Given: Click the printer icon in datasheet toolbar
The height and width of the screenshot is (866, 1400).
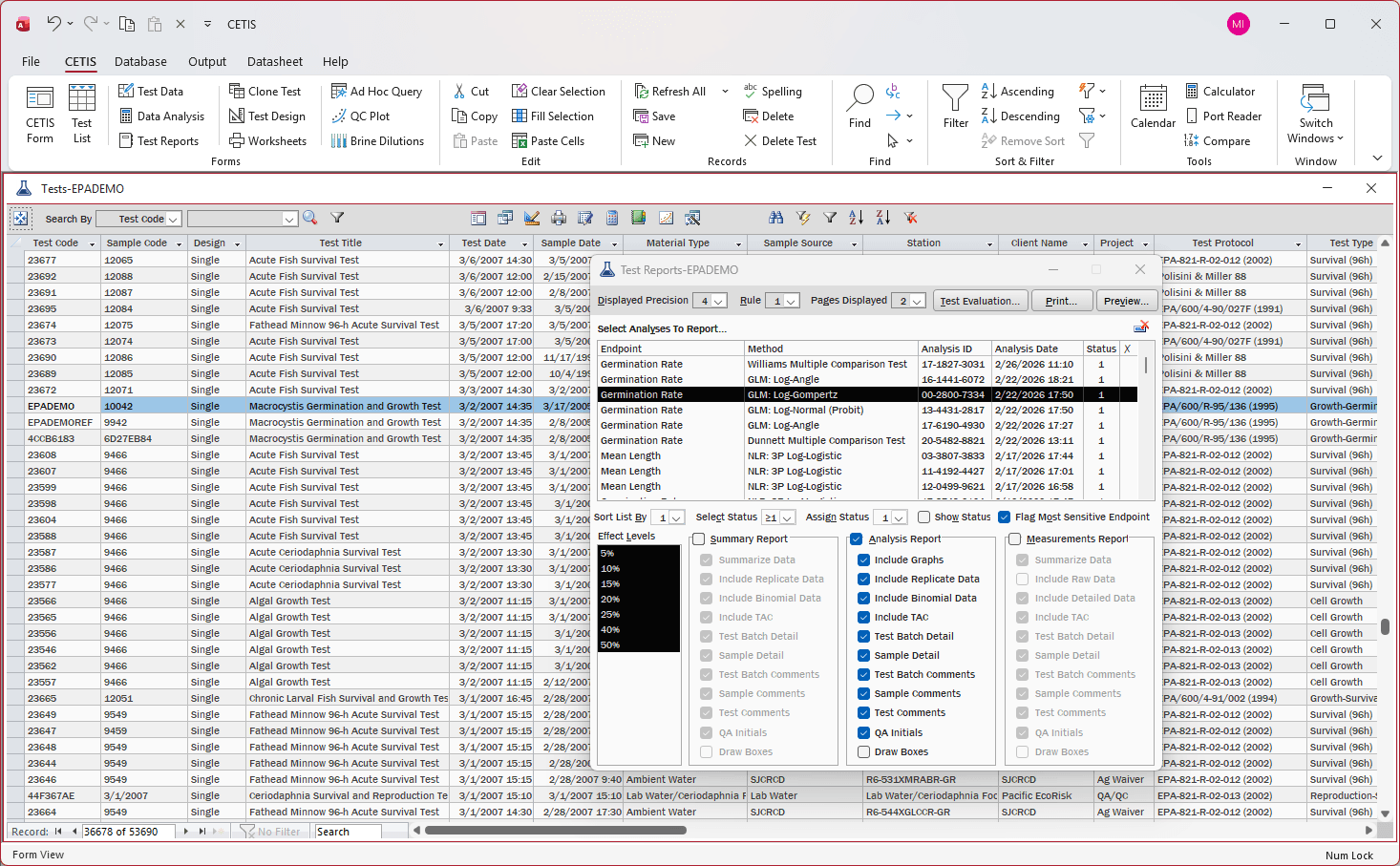Looking at the screenshot, I should pyautogui.click(x=559, y=219).
